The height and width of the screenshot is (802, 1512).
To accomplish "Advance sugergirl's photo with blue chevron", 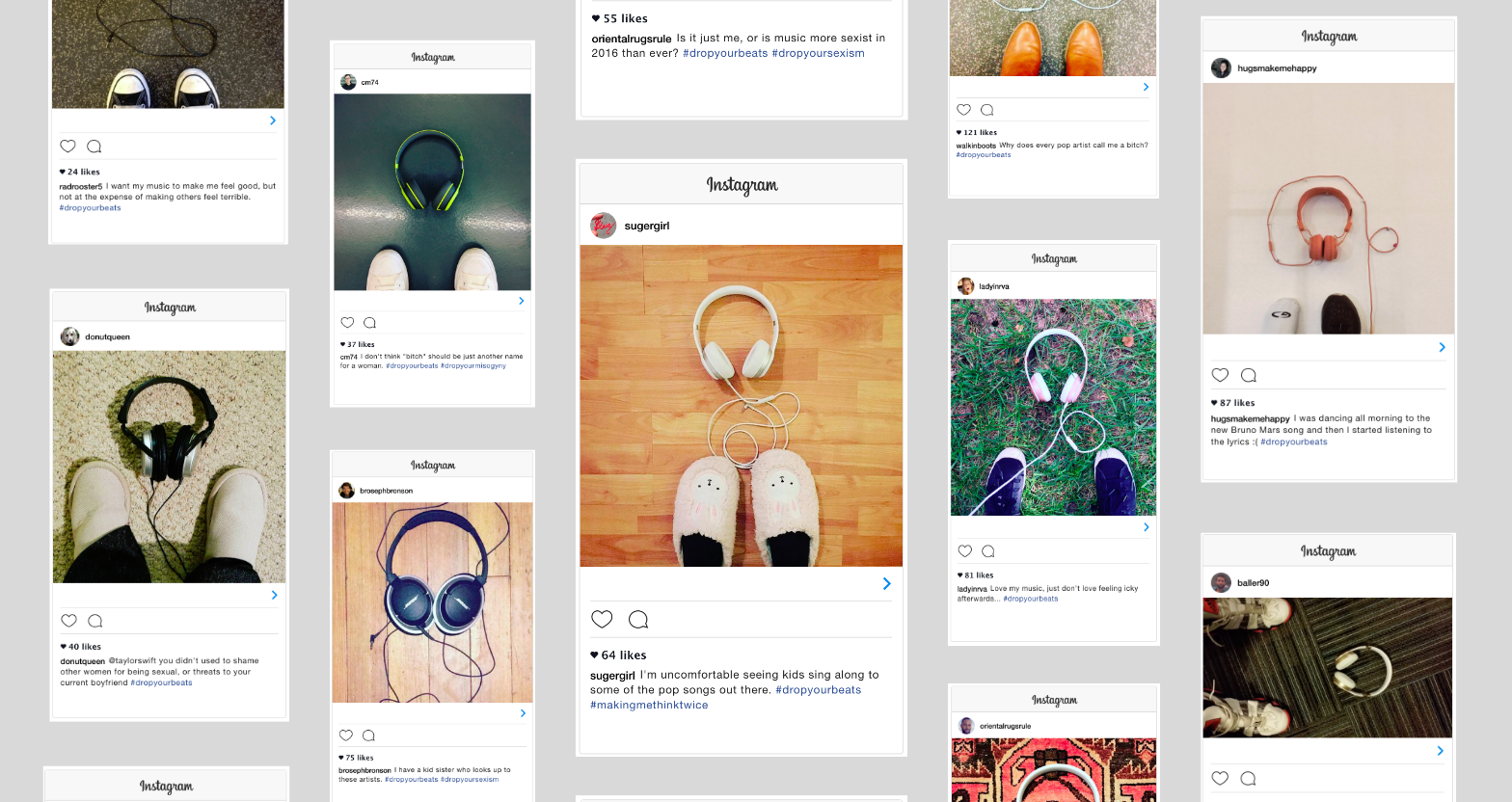I will pyautogui.click(x=887, y=584).
